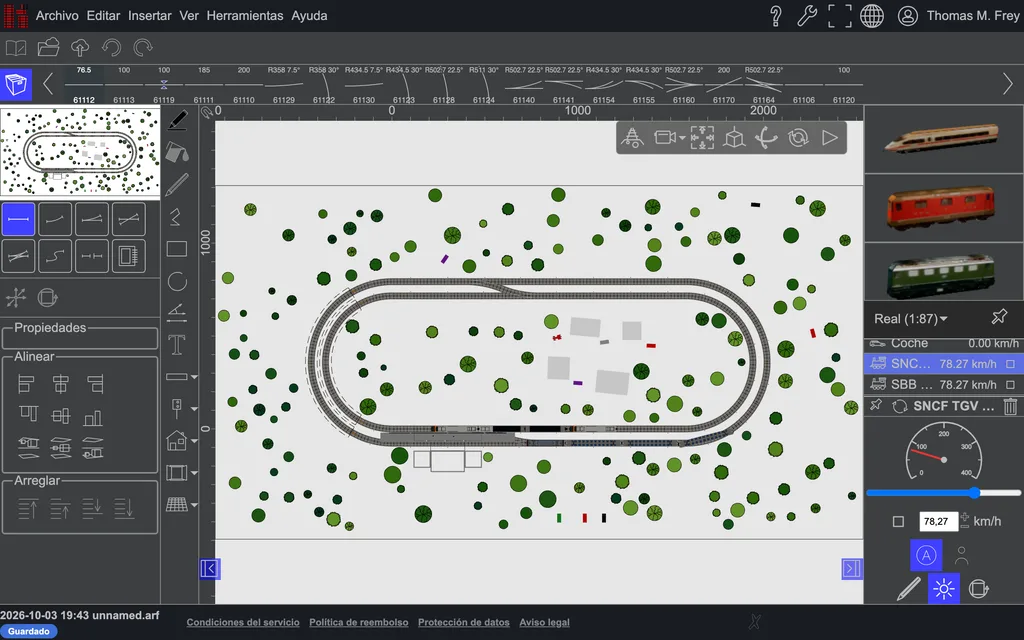Expand the platform shape tool dropdown
Screen dimensions: 1024x640
click(194, 377)
